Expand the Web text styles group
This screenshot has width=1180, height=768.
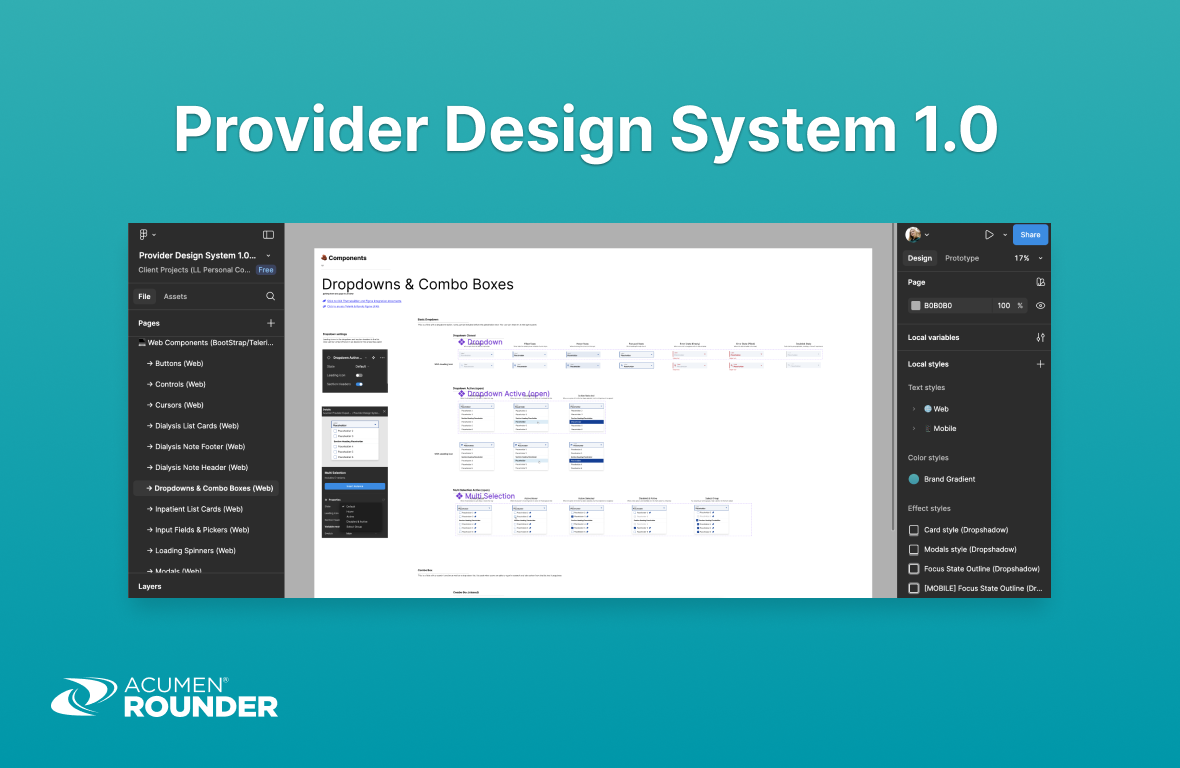(x=916, y=408)
